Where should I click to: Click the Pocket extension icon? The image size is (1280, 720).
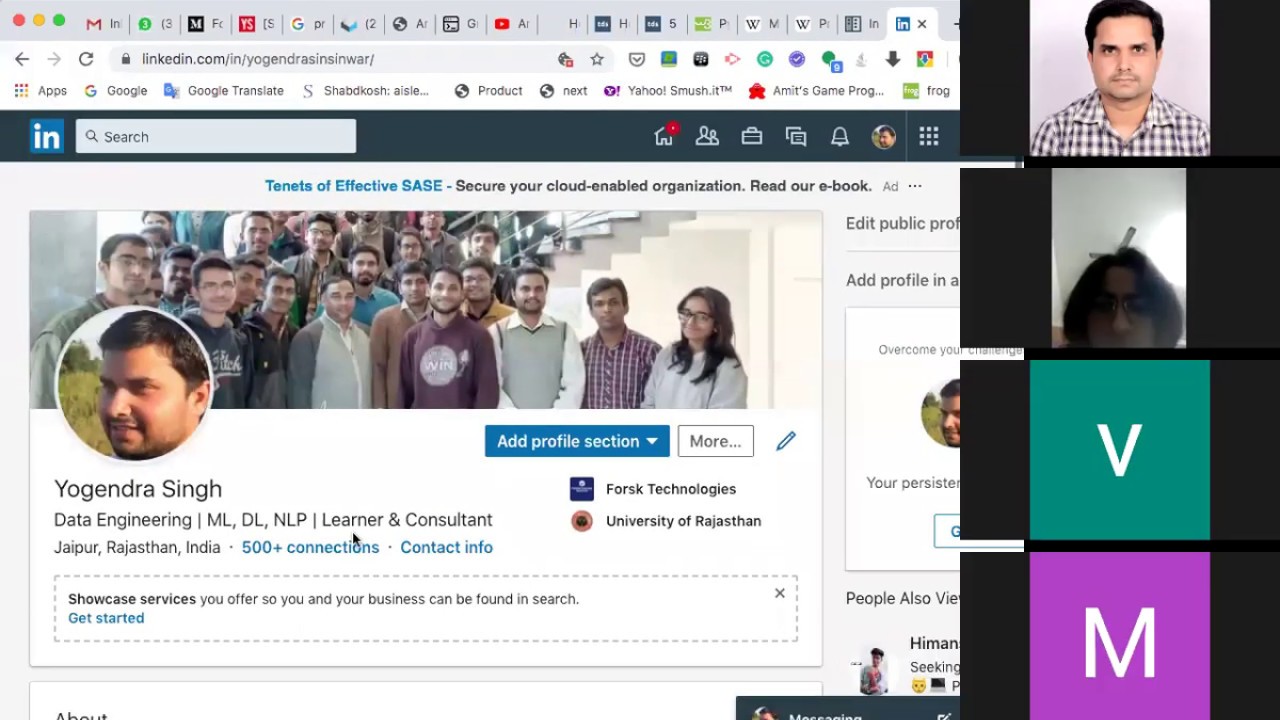(637, 59)
